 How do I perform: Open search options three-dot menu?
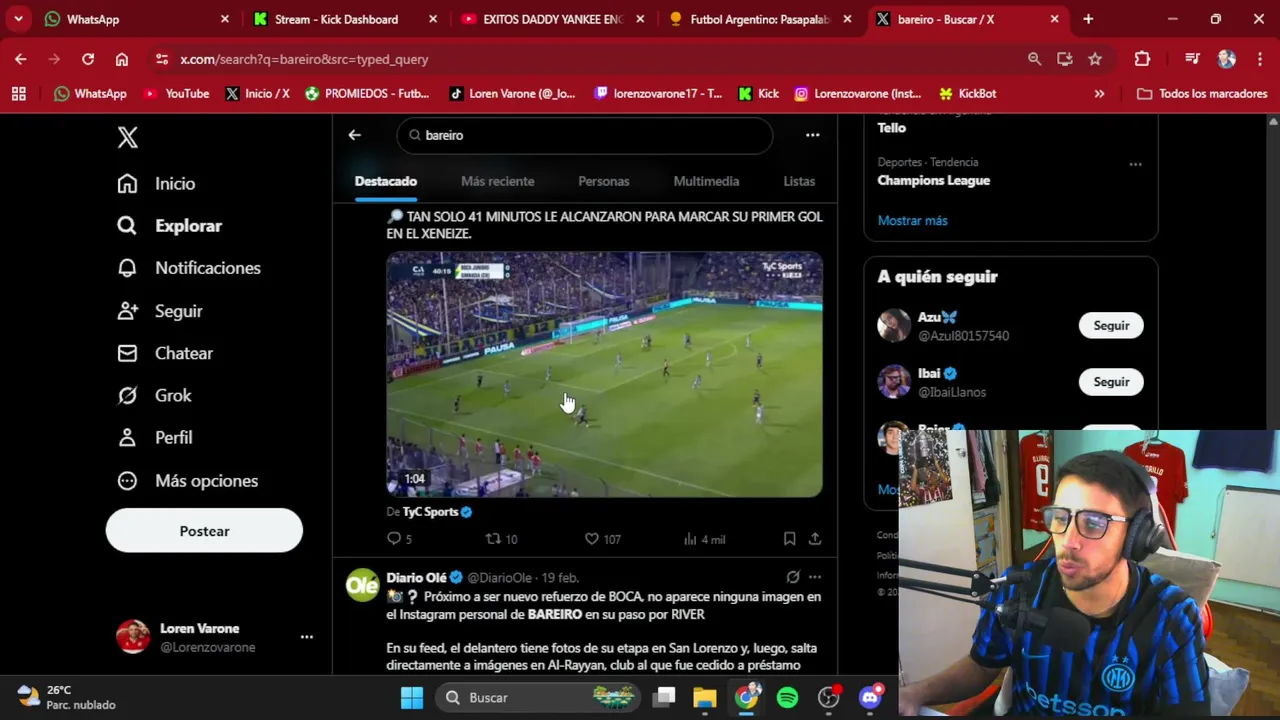813,135
